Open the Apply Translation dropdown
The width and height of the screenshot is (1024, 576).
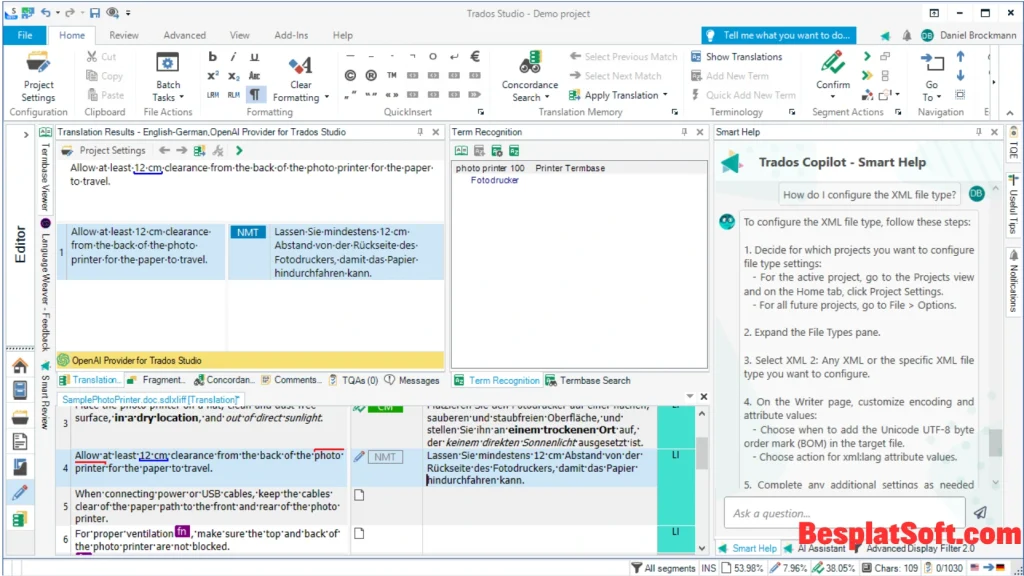coord(665,95)
